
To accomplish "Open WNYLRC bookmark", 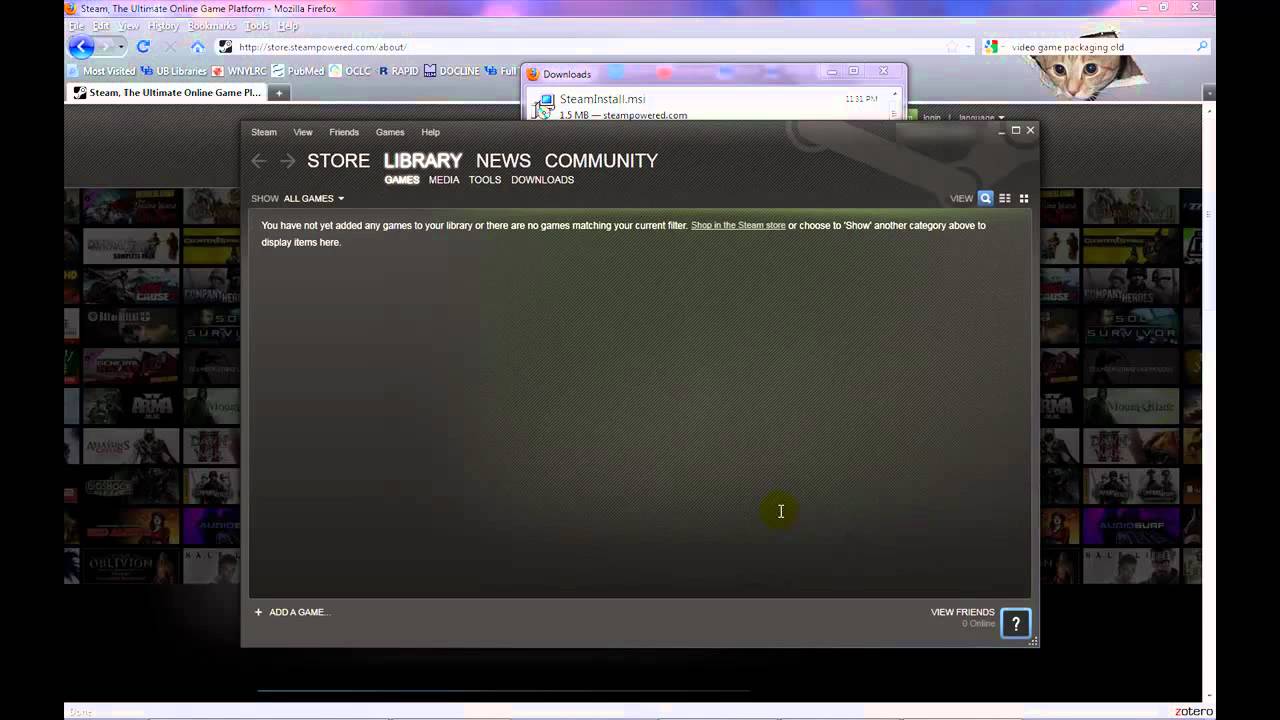I will (x=240, y=71).
